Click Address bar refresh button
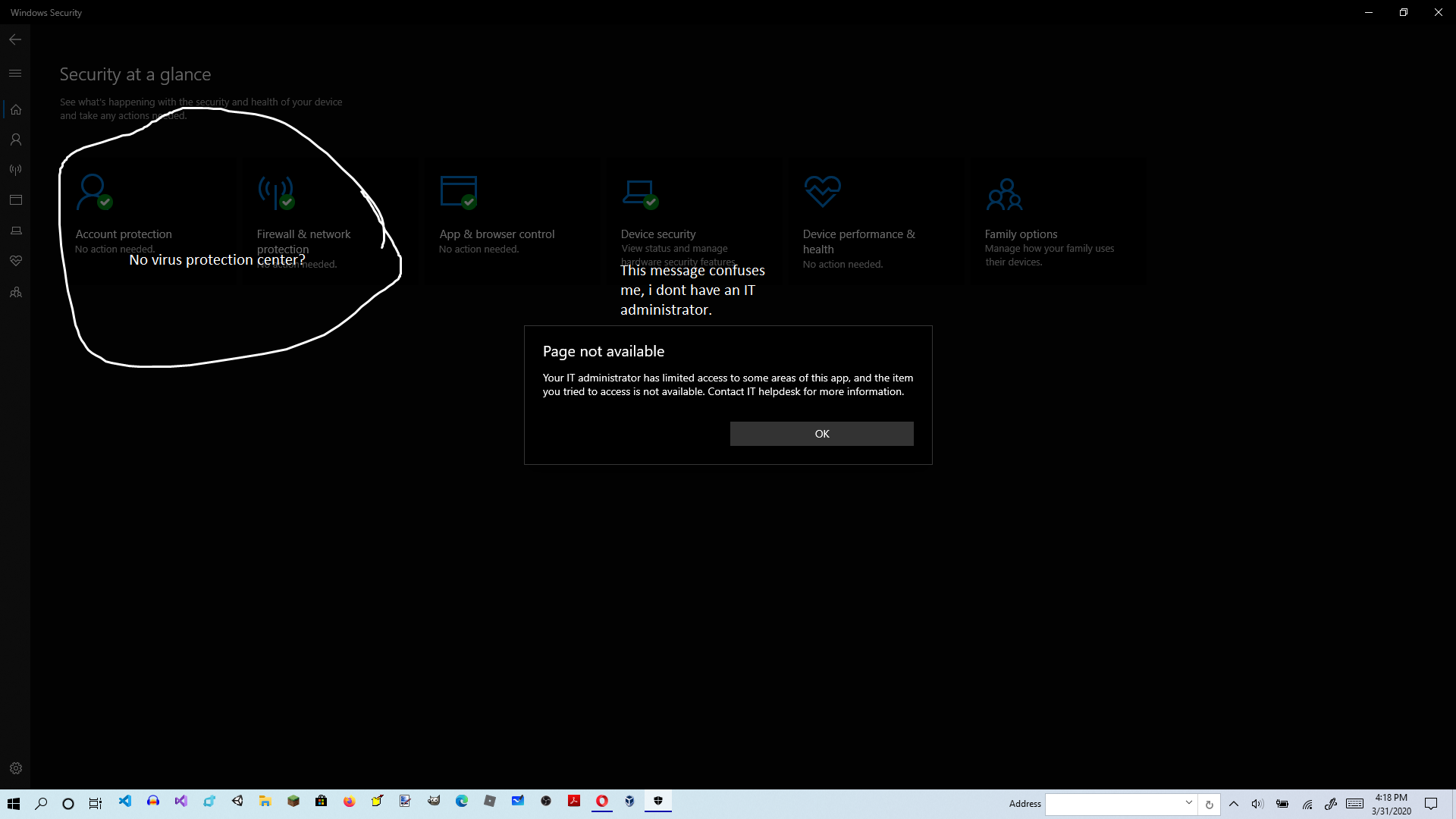The height and width of the screenshot is (819, 1456). click(1210, 804)
